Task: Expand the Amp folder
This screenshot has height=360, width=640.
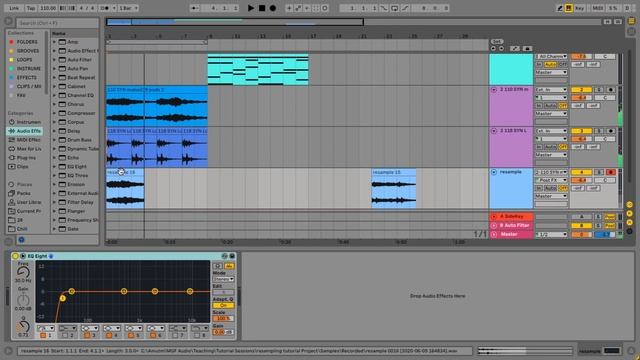Action: click(54, 42)
